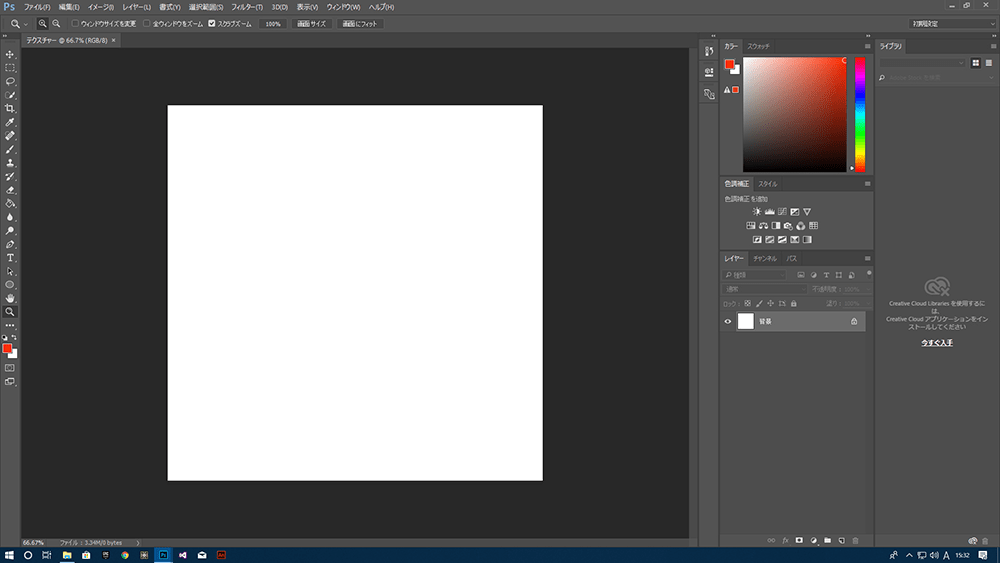
Task: Select the Lasso tool
Action: [x=10, y=81]
